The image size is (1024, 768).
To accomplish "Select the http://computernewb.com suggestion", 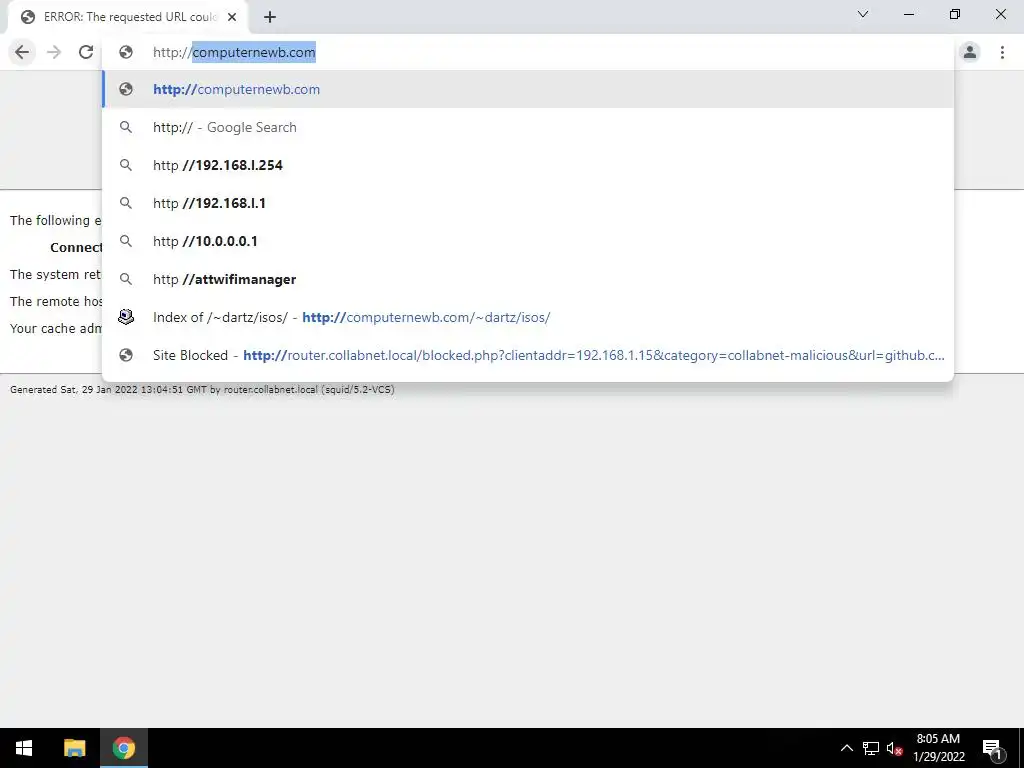I will tap(528, 89).
